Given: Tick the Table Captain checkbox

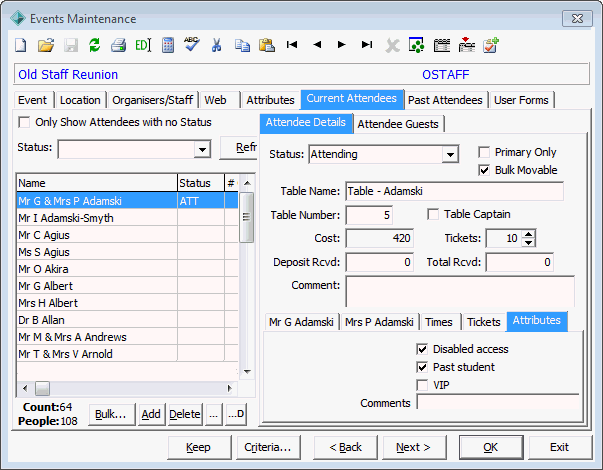Looking at the screenshot, I should 433,214.
